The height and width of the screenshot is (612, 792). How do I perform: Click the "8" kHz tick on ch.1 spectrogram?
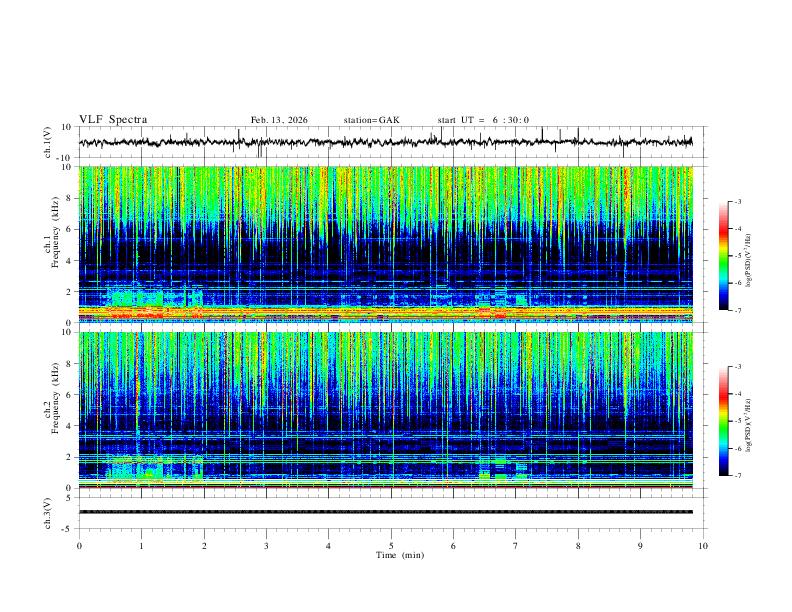pyautogui.click(x=69, y=198)
